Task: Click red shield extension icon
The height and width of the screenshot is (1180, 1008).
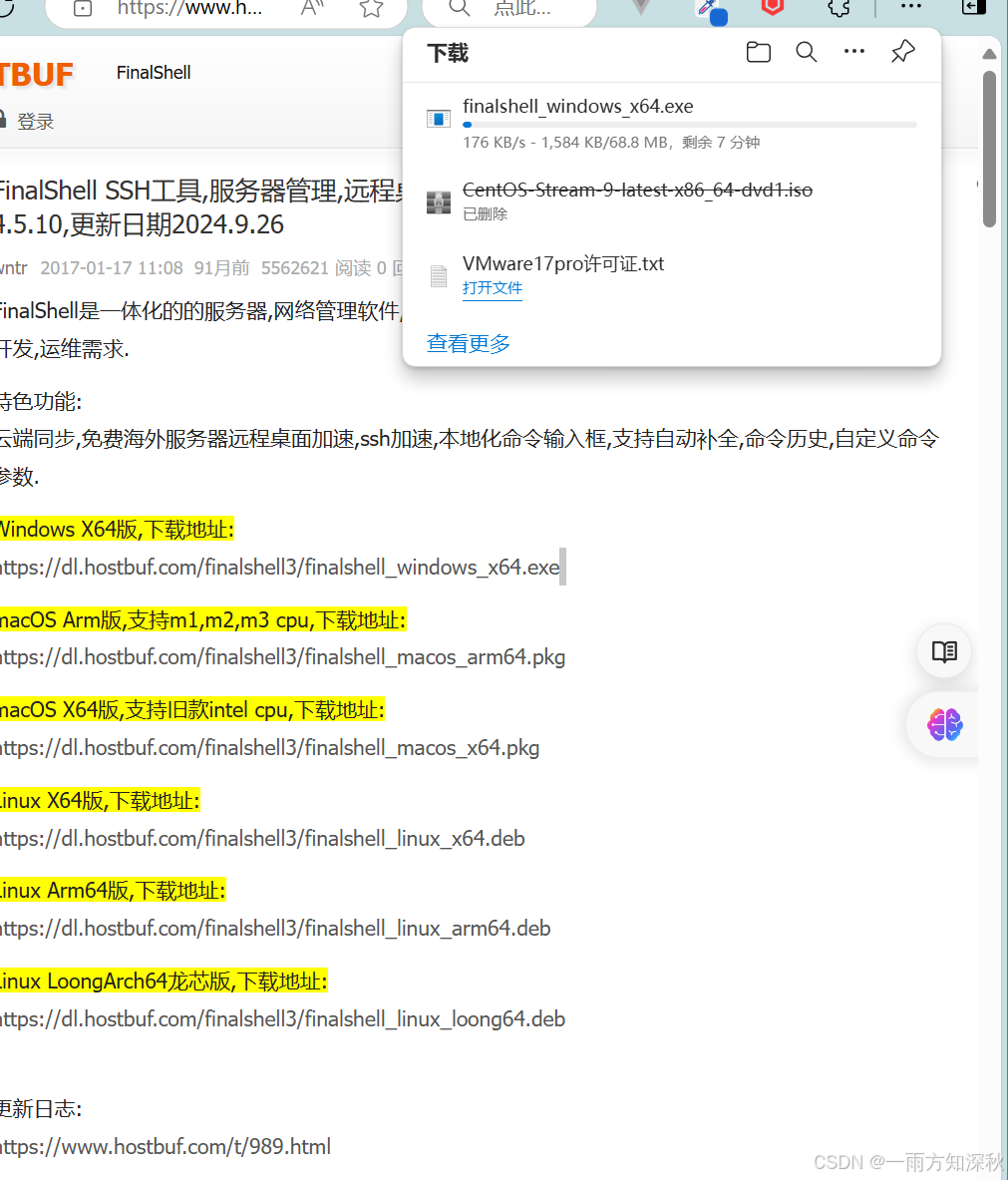Action: pos(773,8)
